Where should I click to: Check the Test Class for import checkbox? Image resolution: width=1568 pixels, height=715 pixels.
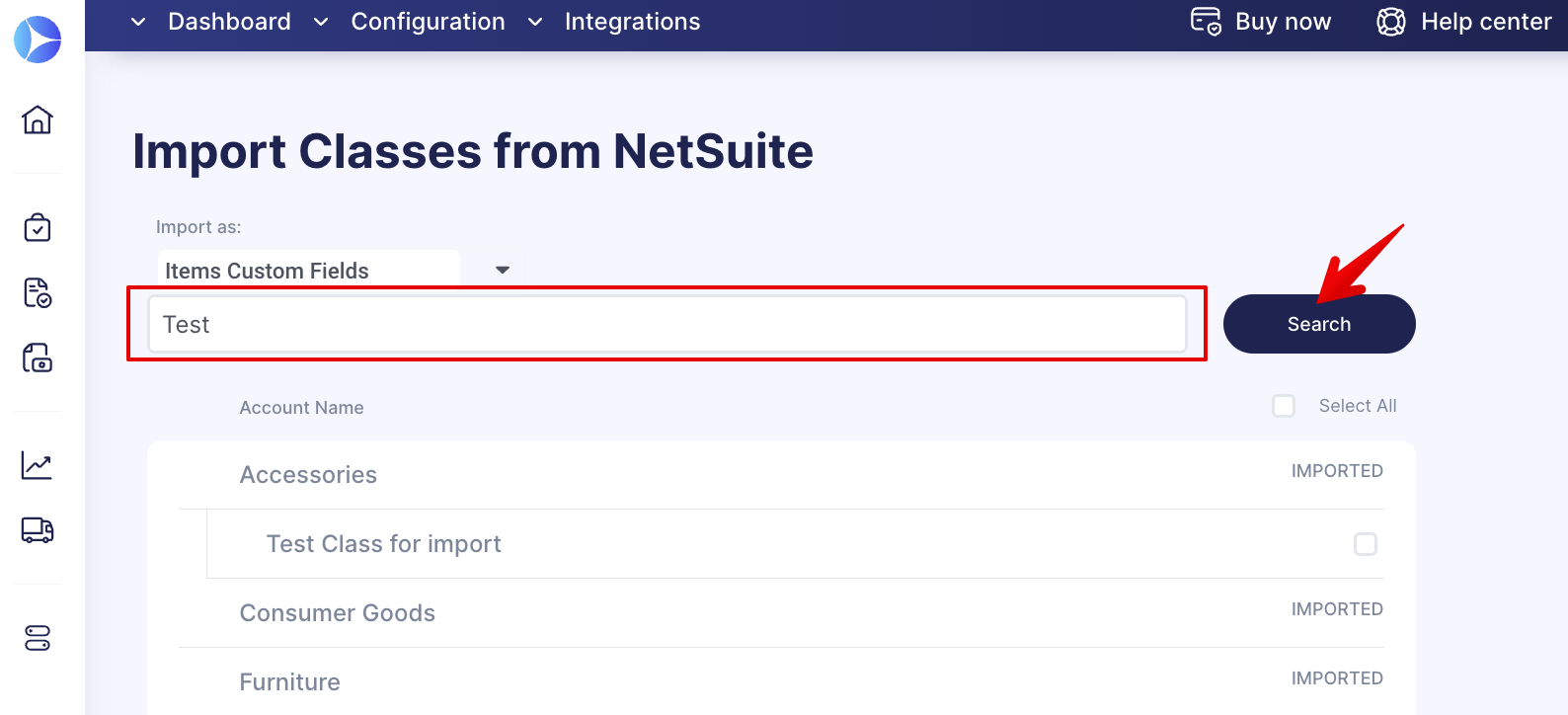1366,544
